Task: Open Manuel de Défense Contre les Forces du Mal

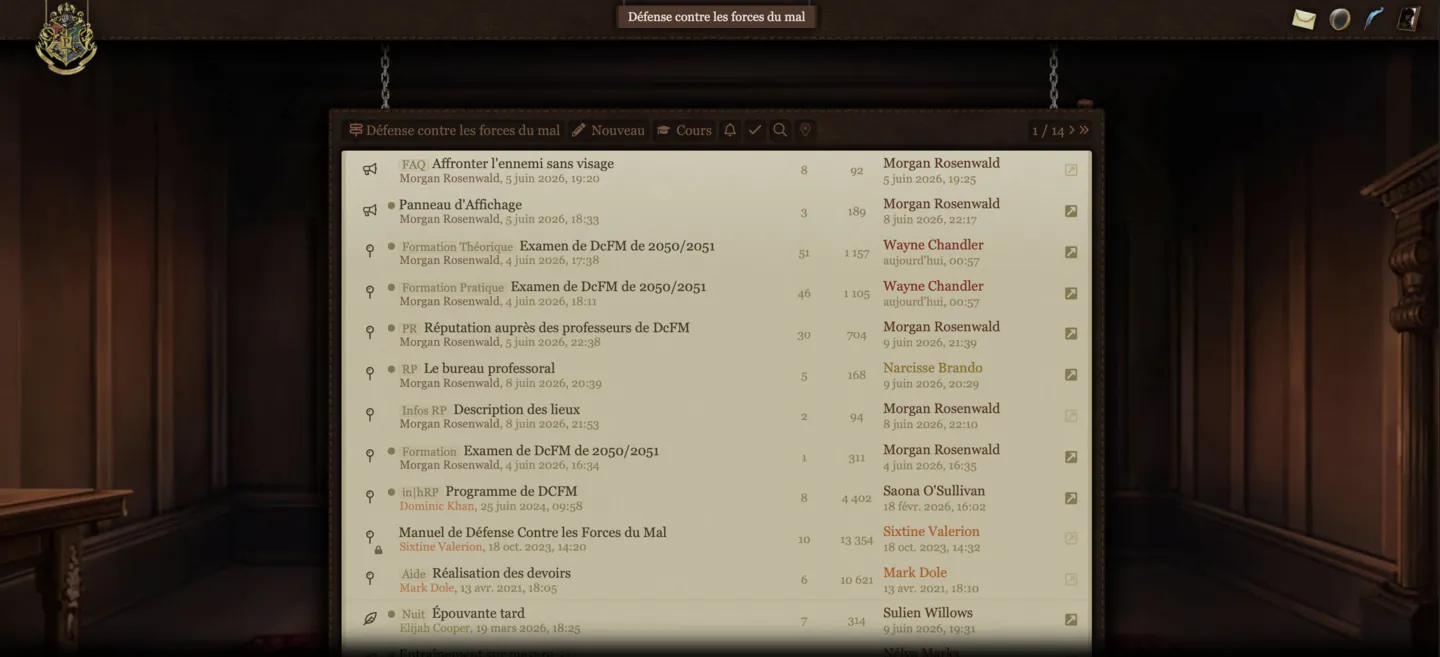Action: click(x=533, y=533)
